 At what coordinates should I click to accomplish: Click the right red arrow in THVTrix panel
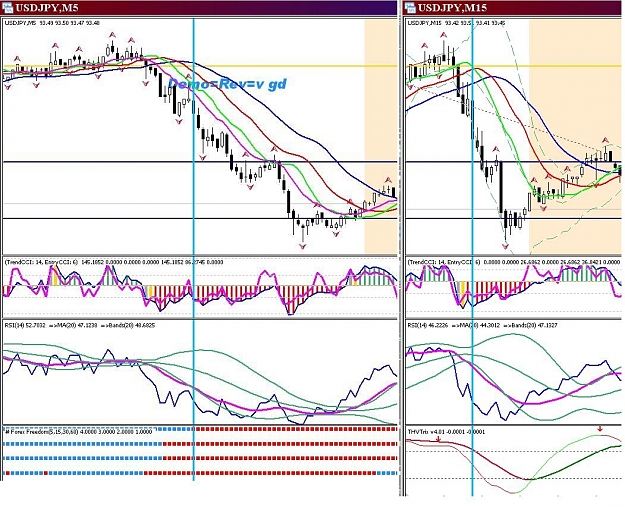pos(600,429)
